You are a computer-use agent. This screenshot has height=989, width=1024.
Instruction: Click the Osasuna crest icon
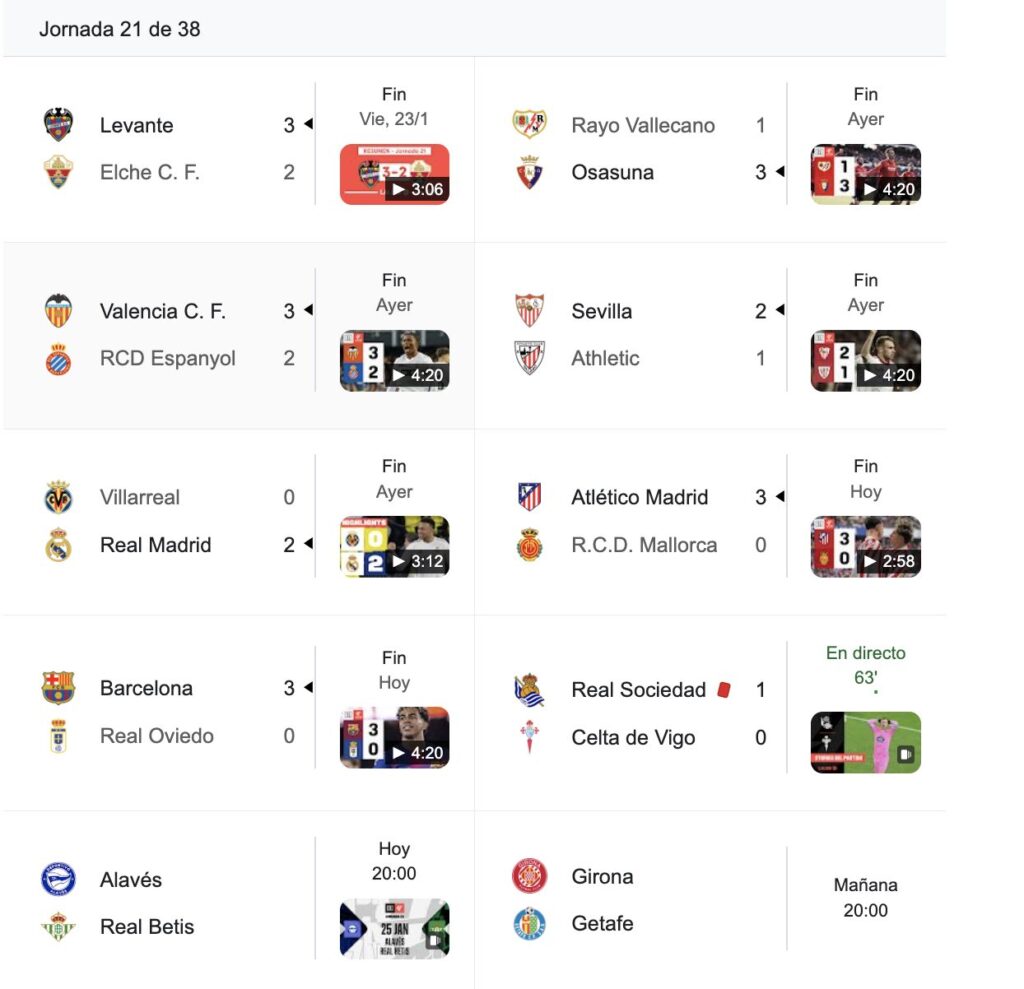(530, 172)
